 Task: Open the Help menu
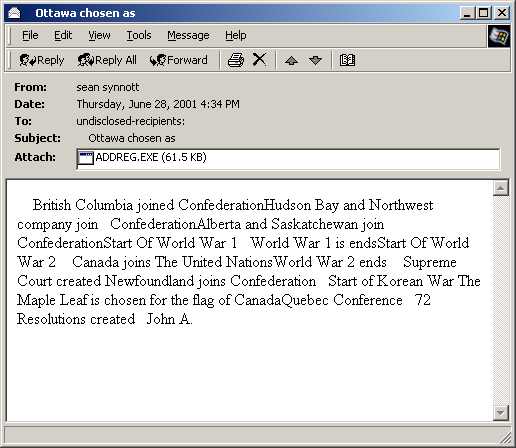tap(236, 35)
